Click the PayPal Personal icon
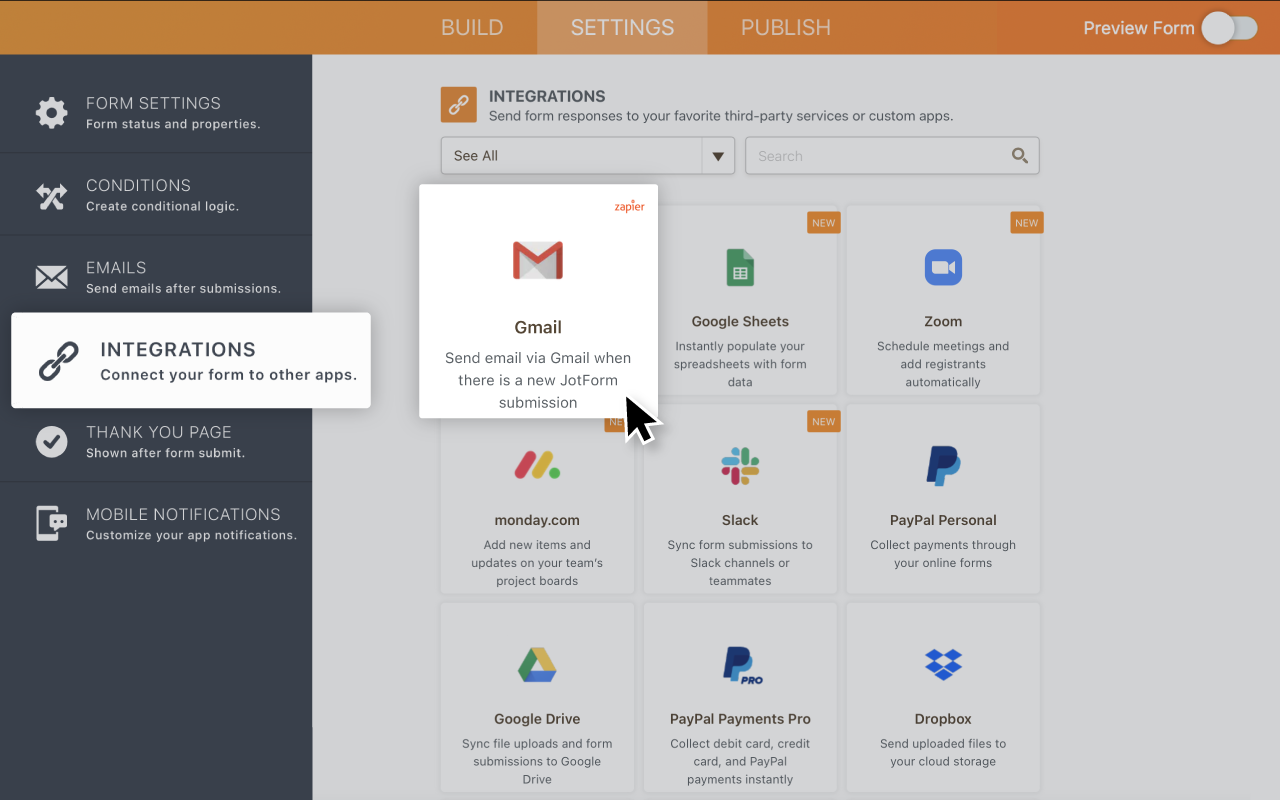 943,465
